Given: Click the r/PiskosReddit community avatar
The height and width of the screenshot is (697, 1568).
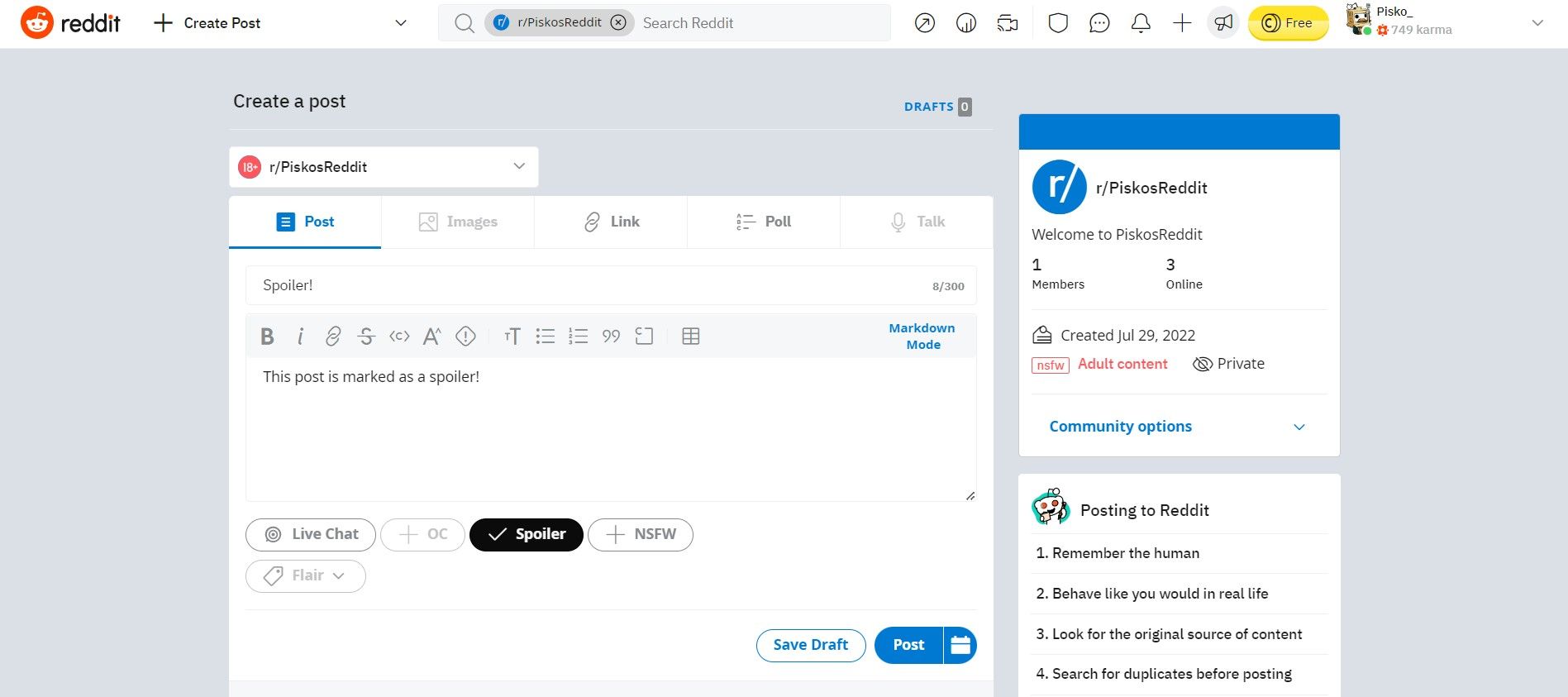Looking at the screenshot, I should coord(1060,187).
